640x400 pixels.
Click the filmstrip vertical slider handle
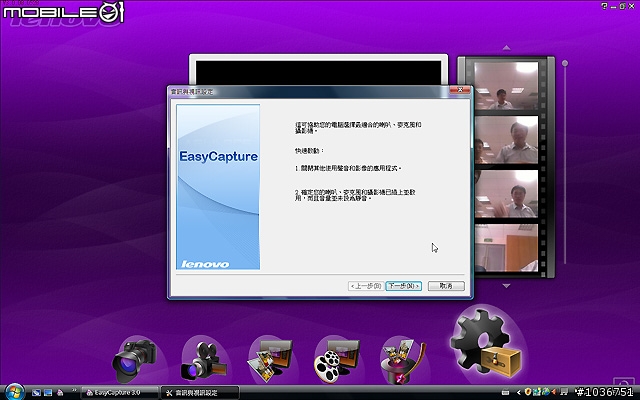[x=565, y=63]
